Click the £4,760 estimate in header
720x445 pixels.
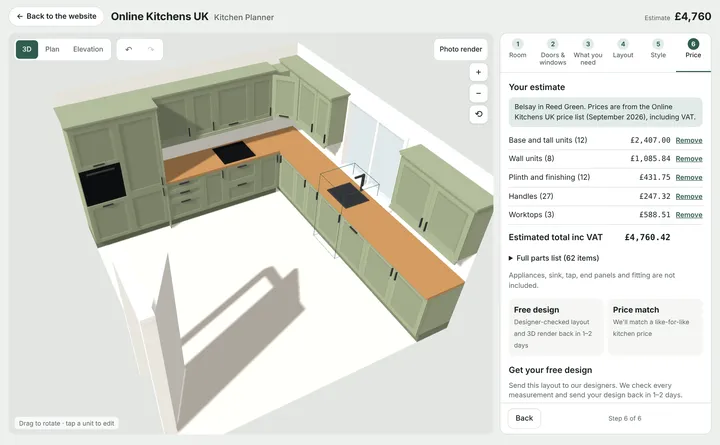pyautogui.click(x=692, y=17)
